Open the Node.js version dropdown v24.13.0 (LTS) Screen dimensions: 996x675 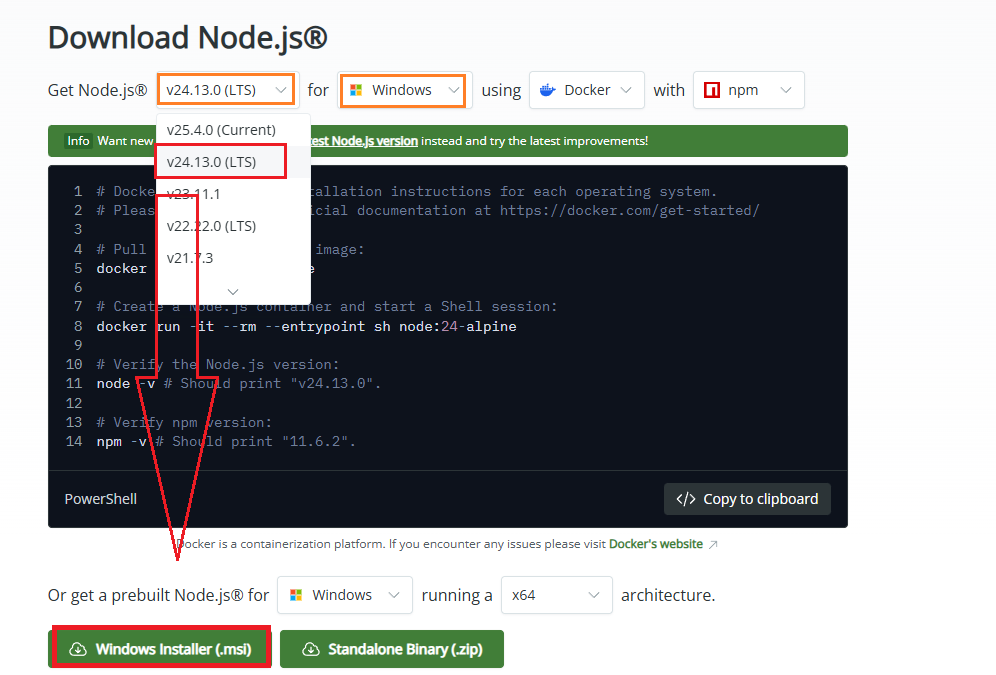226,90
